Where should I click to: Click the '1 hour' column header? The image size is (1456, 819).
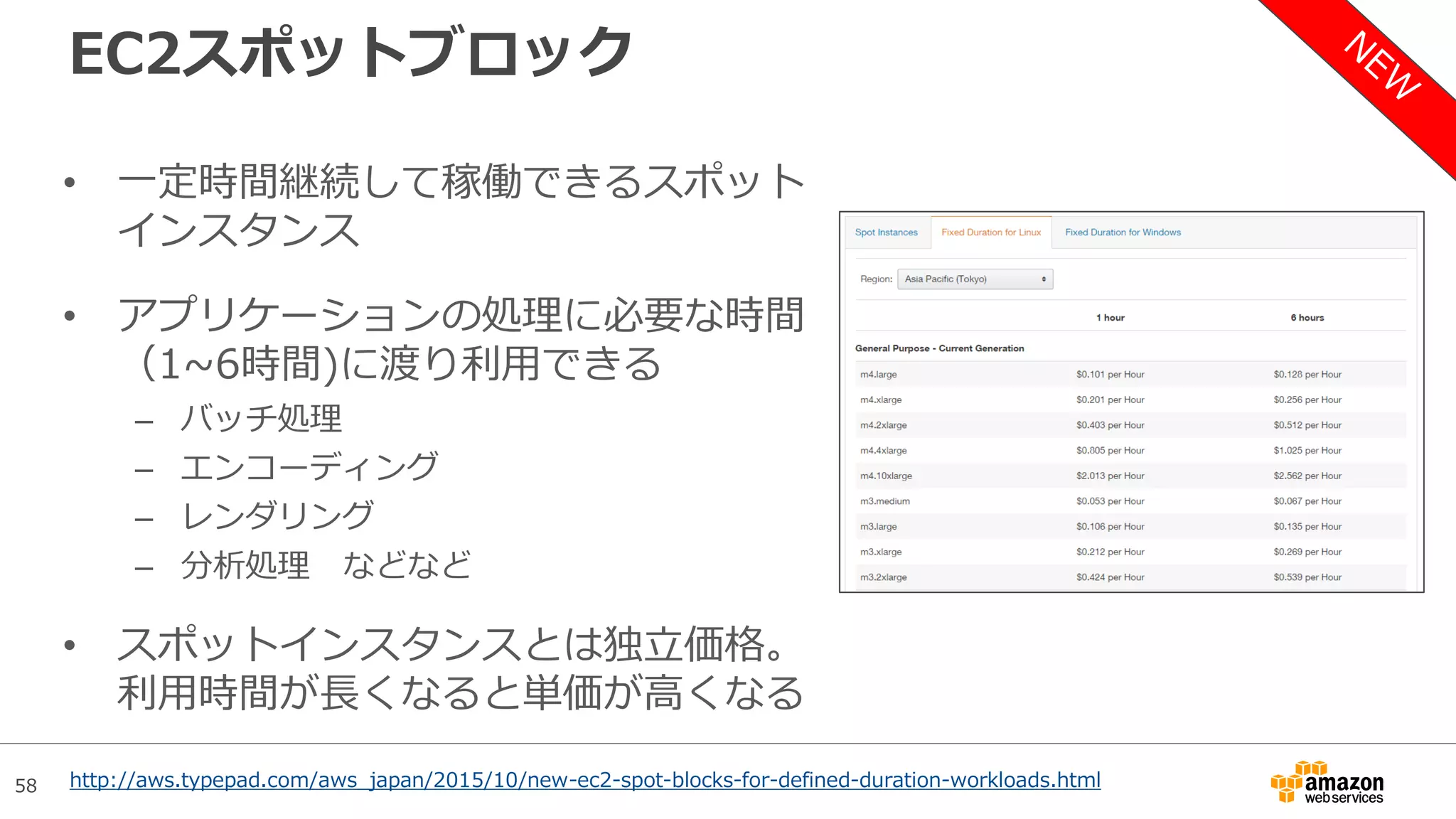click(1110, 318)
